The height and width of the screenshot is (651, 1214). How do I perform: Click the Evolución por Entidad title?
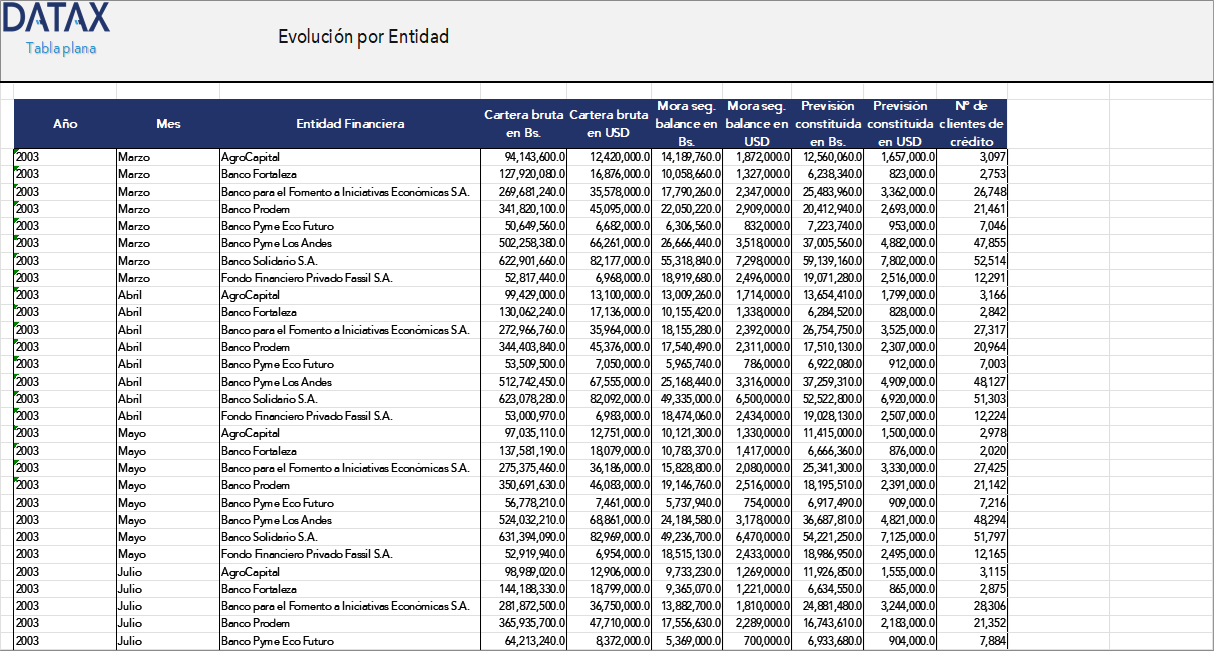[x=363, y=37]
